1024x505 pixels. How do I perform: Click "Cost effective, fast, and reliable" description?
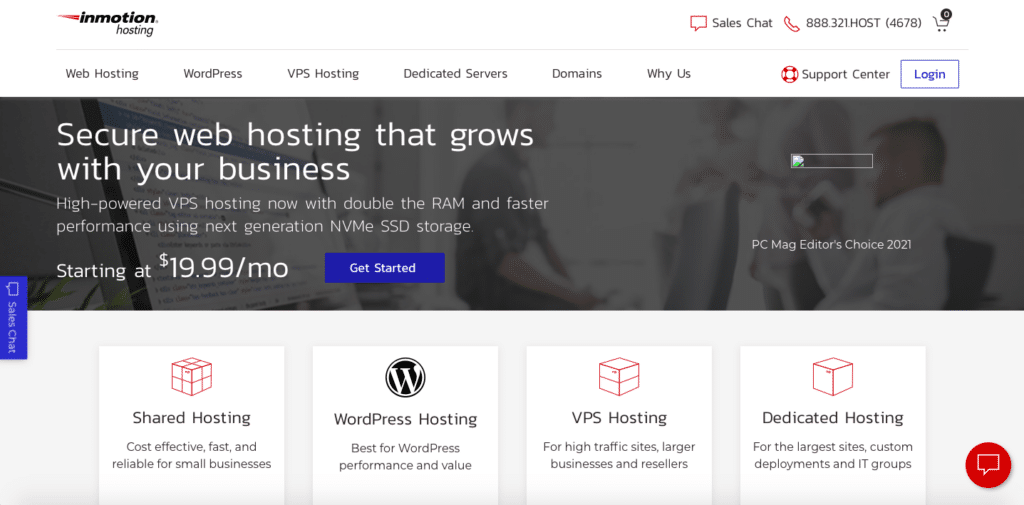191,456
